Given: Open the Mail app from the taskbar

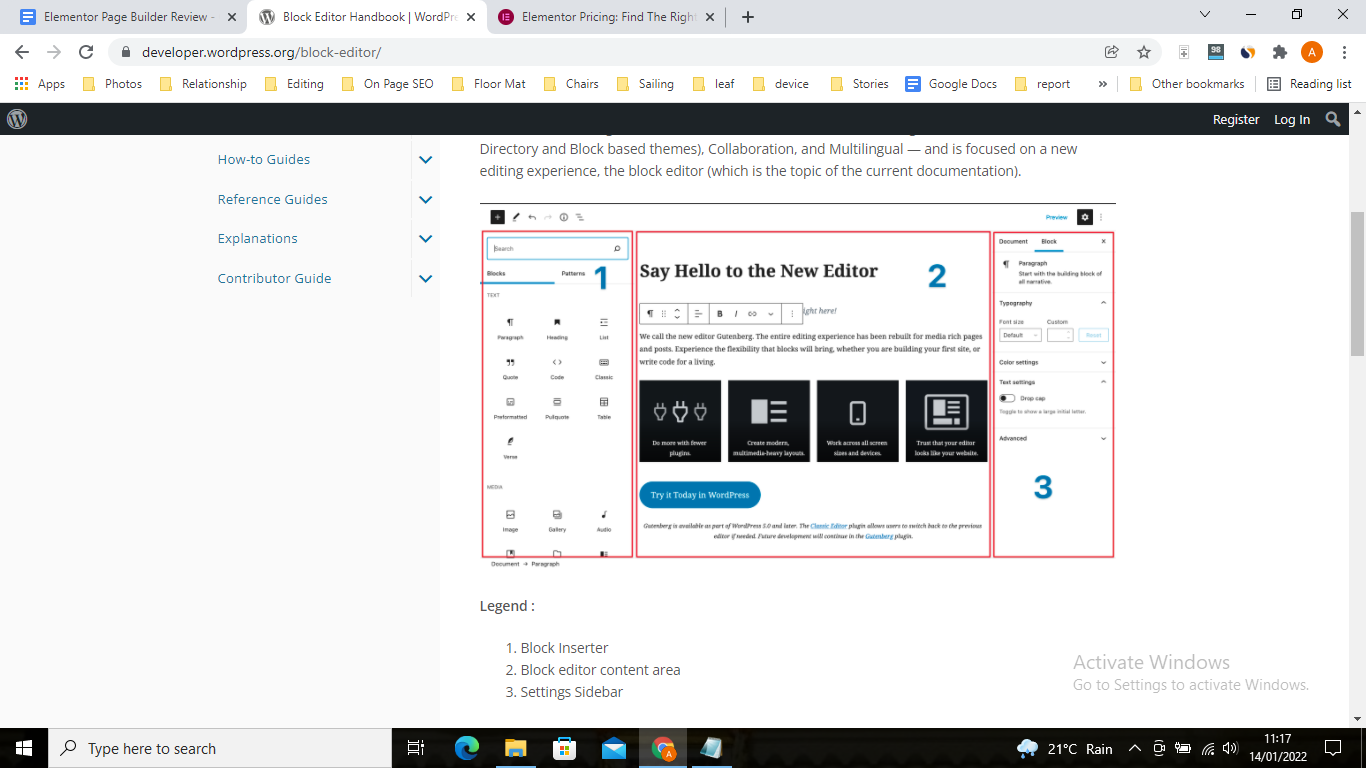Looking at the screenshot, I should [614, 748].
